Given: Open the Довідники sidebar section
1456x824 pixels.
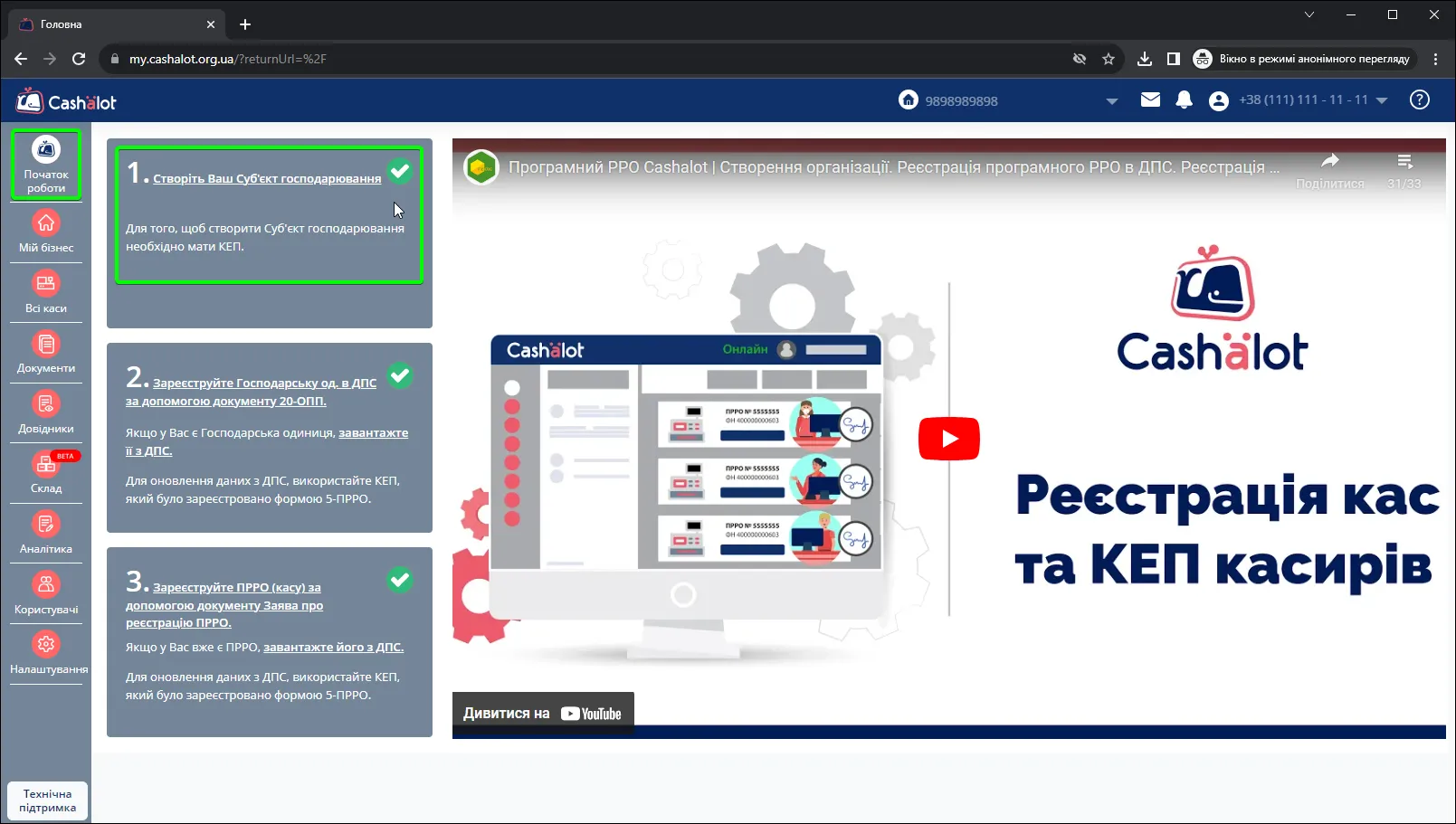Looking at the screenshot, I should [x=46, y=413].
